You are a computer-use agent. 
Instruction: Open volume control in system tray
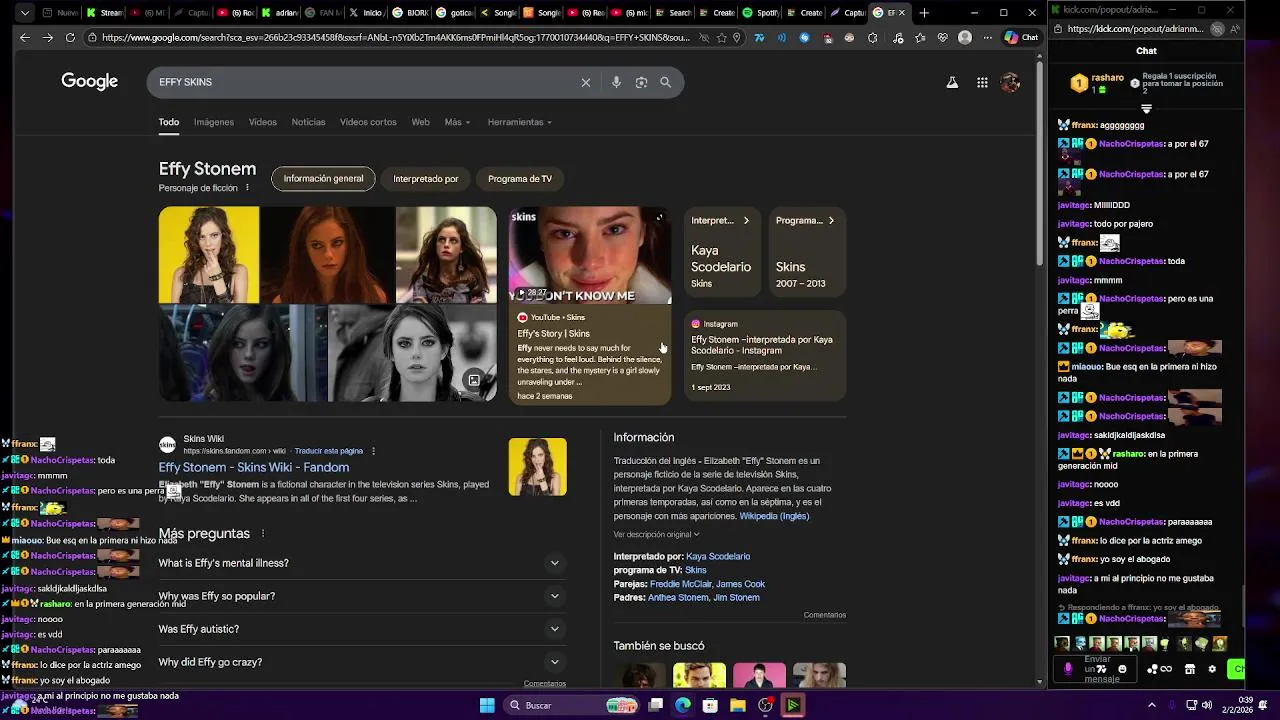click(x=1207, y=705)
